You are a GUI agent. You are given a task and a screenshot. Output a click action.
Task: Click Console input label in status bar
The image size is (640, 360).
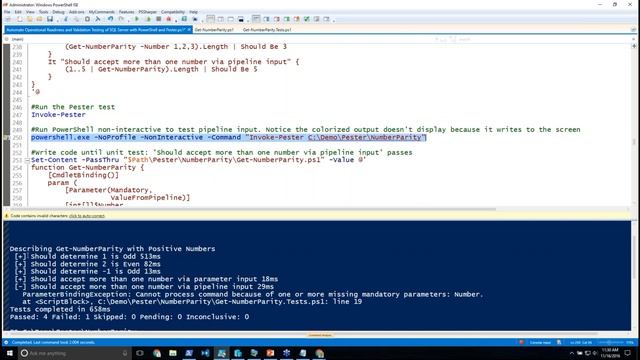(x=540, y=342)
